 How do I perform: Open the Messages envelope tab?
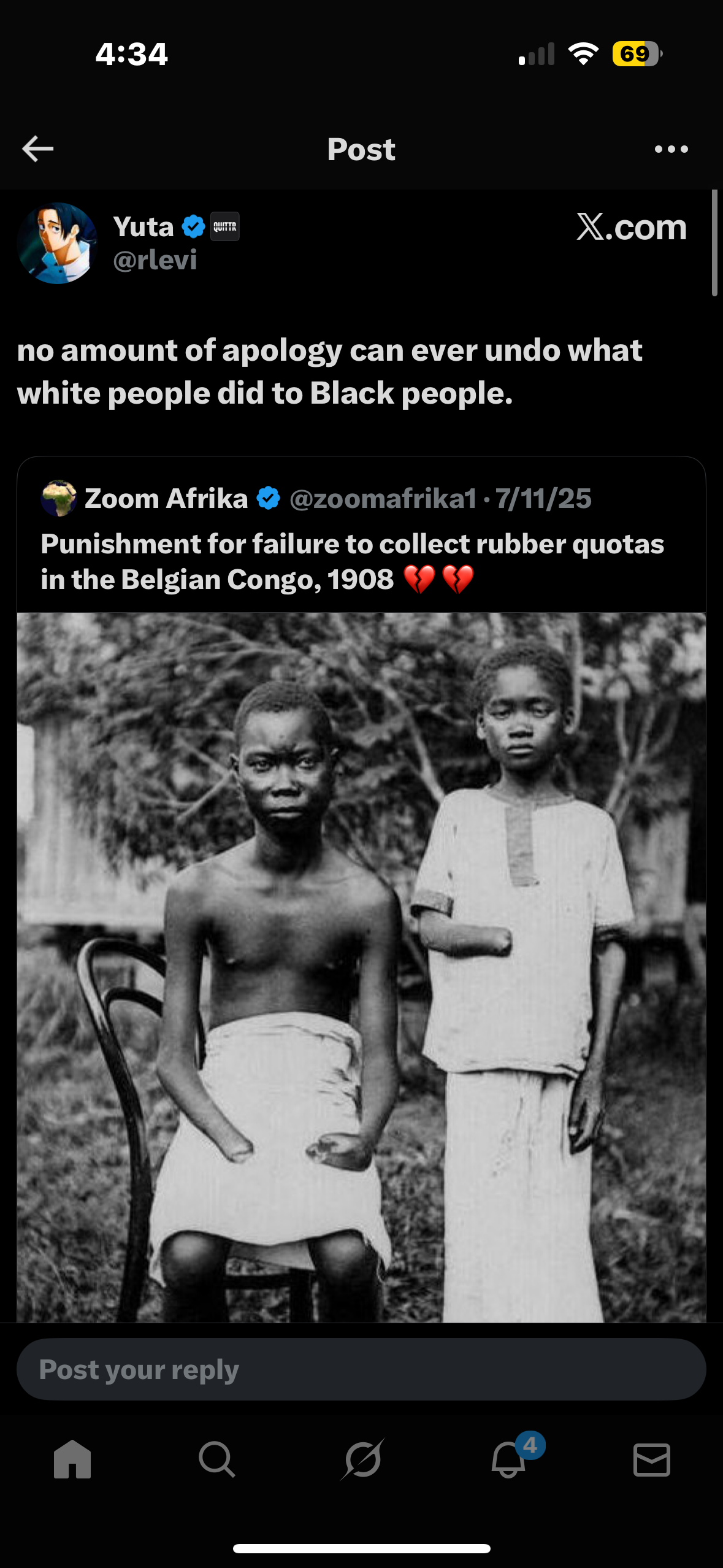651,1459
